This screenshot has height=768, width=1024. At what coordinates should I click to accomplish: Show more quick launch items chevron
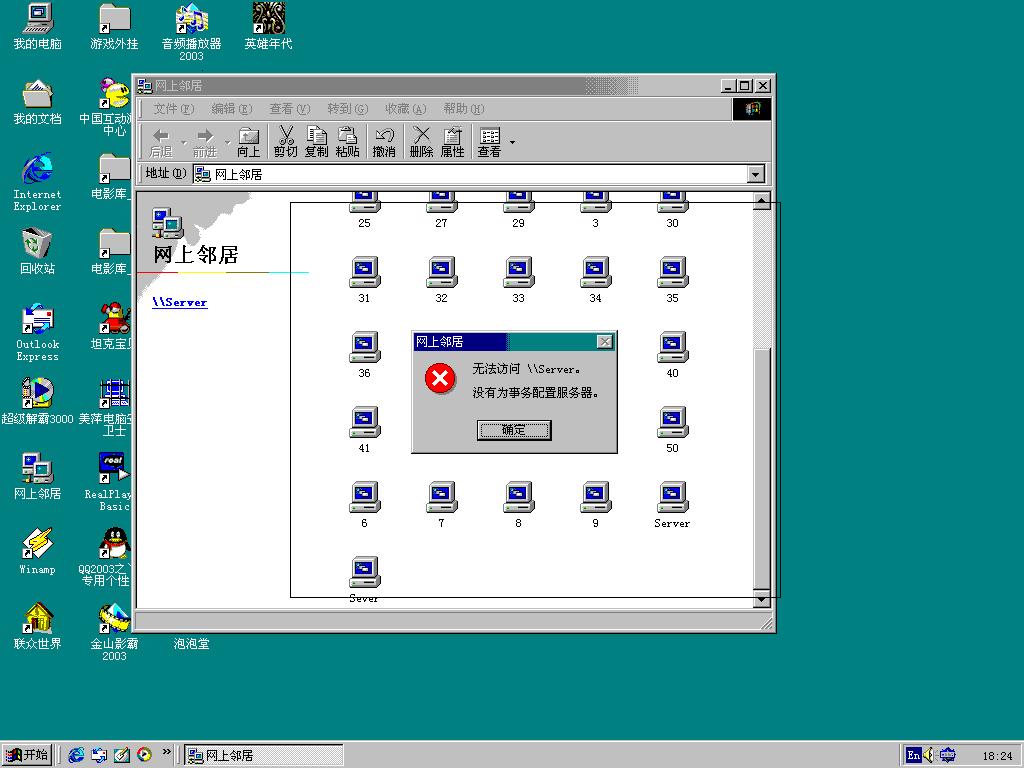coord(167,752)
